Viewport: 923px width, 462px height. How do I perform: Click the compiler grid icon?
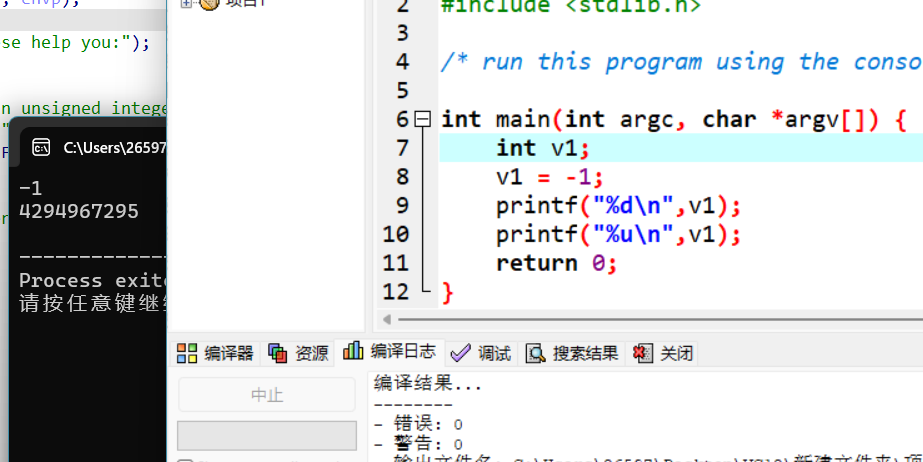click(x=187, y=353)
